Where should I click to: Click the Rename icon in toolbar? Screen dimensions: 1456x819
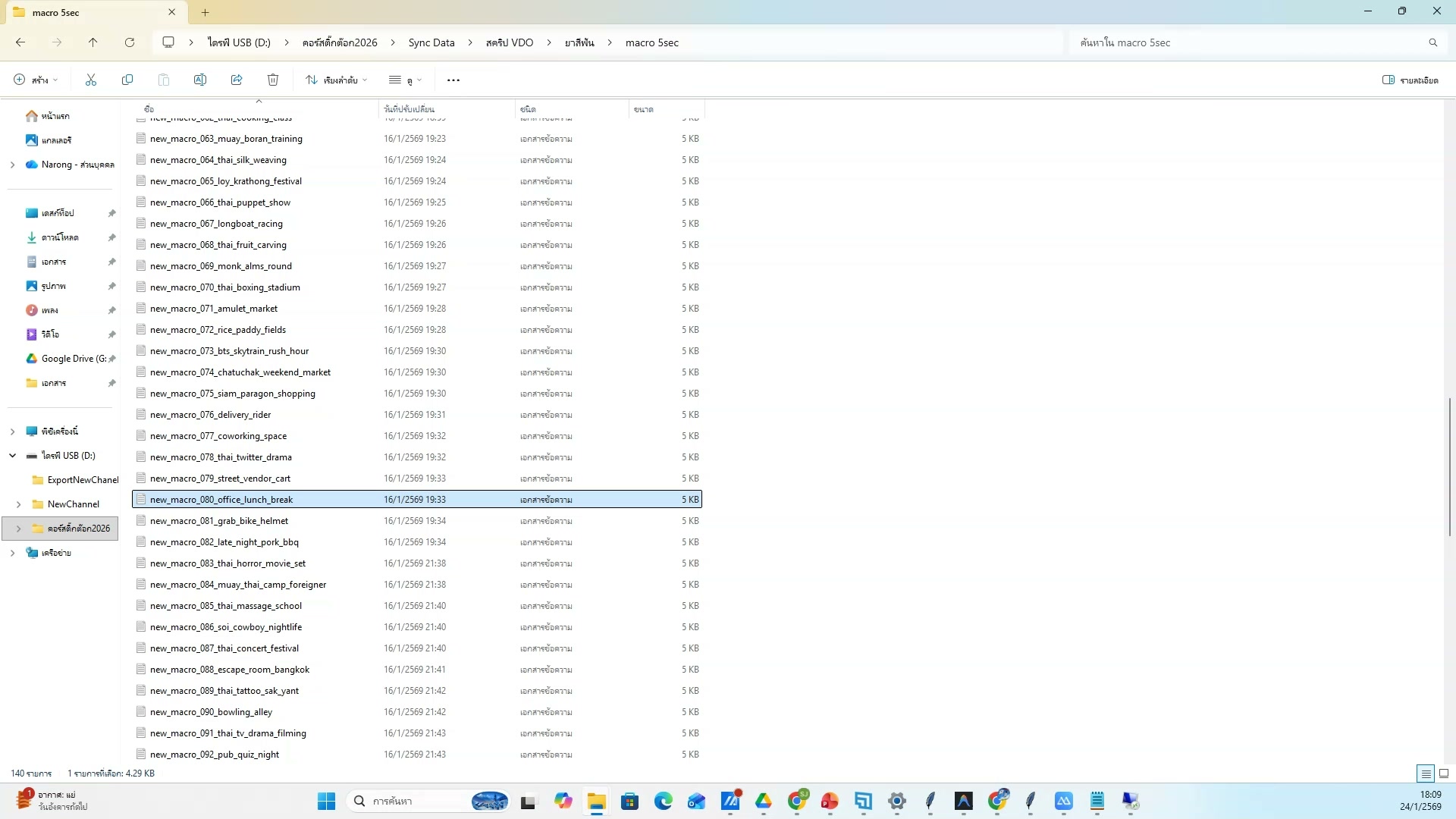[200, 80]
